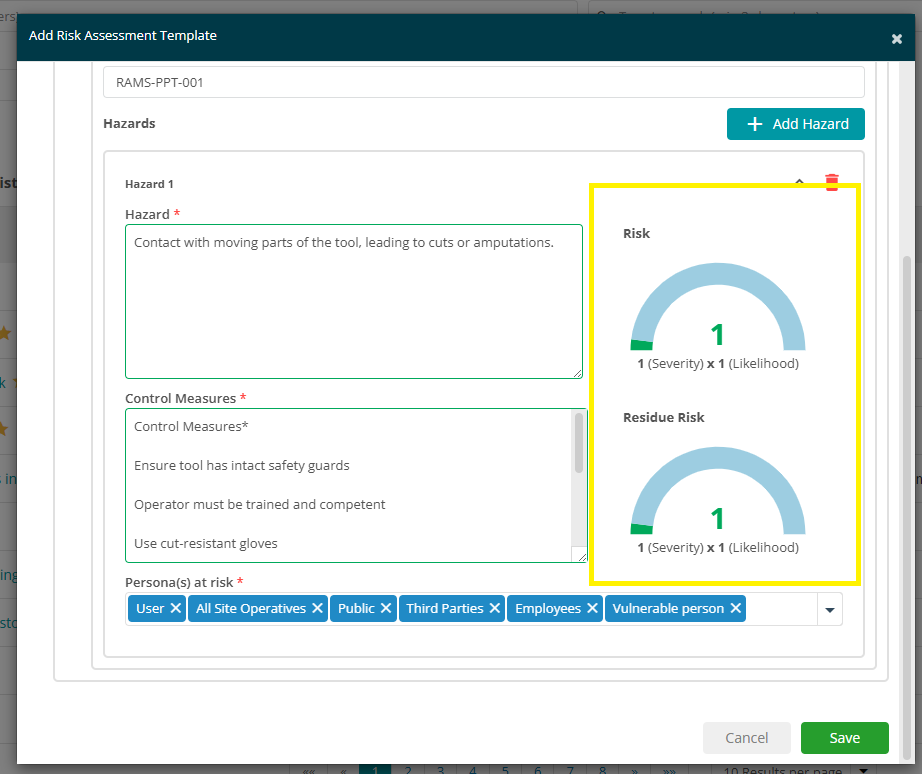
Task: Close the Add Risk Assessment Template dialog
Action: click(896, 39)
